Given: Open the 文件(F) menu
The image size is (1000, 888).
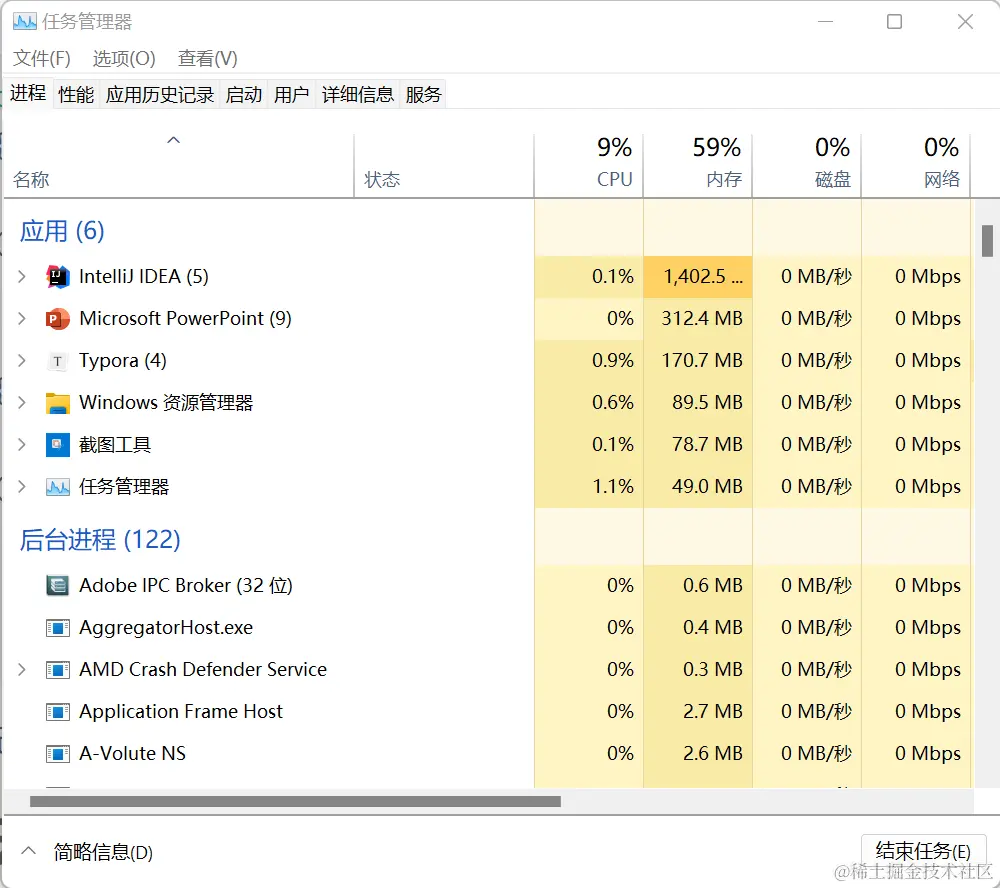Looking at the screenshot, I should click(x=42, y=59).
